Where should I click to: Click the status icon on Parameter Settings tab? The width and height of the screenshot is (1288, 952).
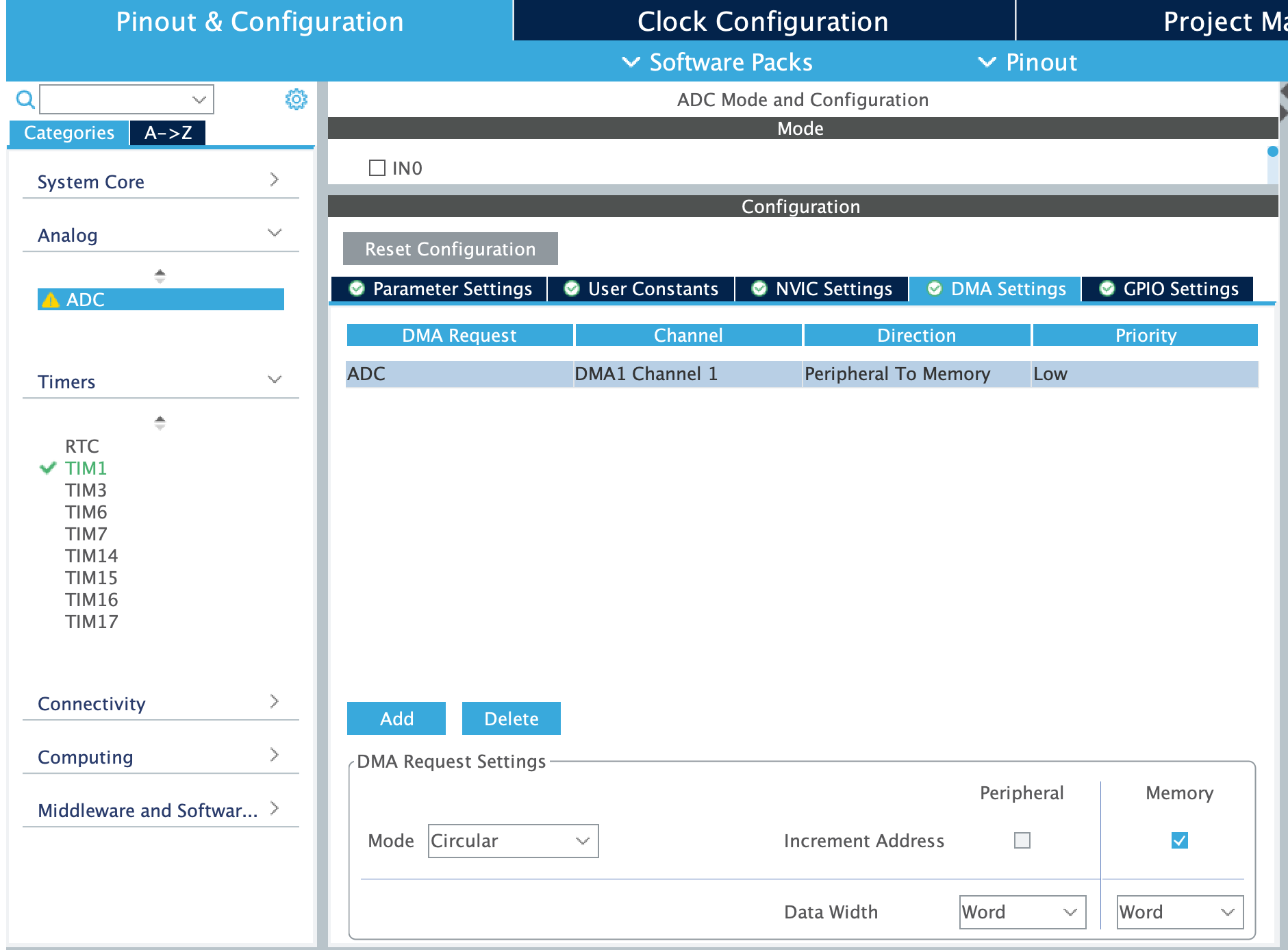point(357,288)
